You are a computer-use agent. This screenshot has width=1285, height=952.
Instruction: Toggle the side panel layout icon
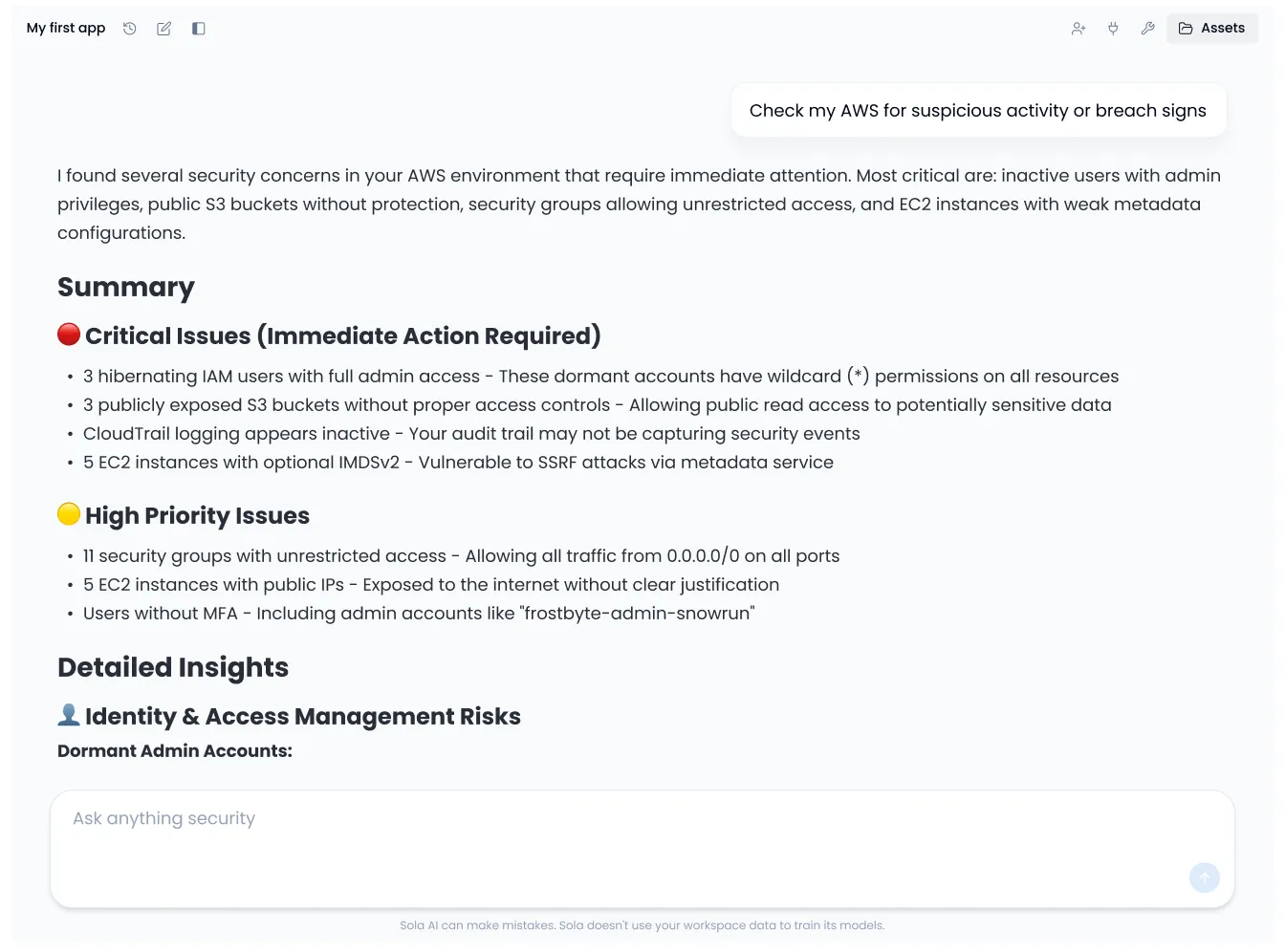199,29
